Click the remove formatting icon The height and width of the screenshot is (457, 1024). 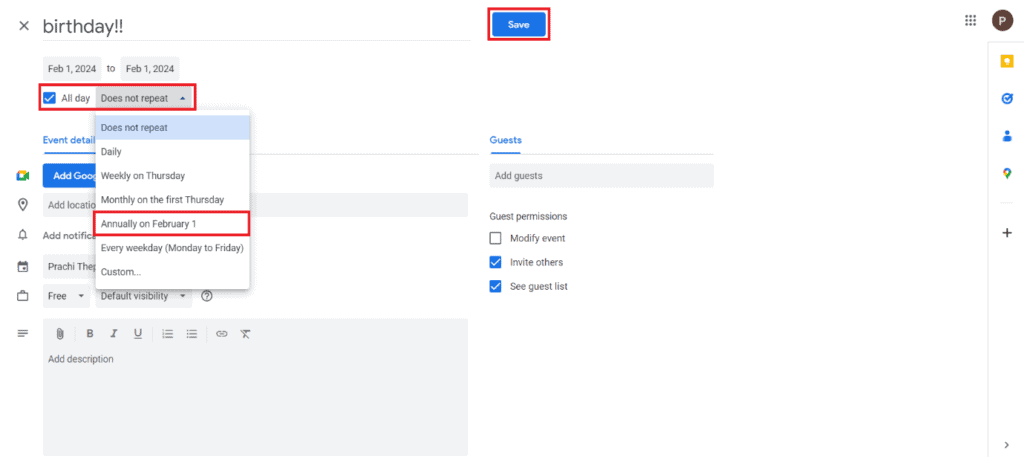pos(246,334)
